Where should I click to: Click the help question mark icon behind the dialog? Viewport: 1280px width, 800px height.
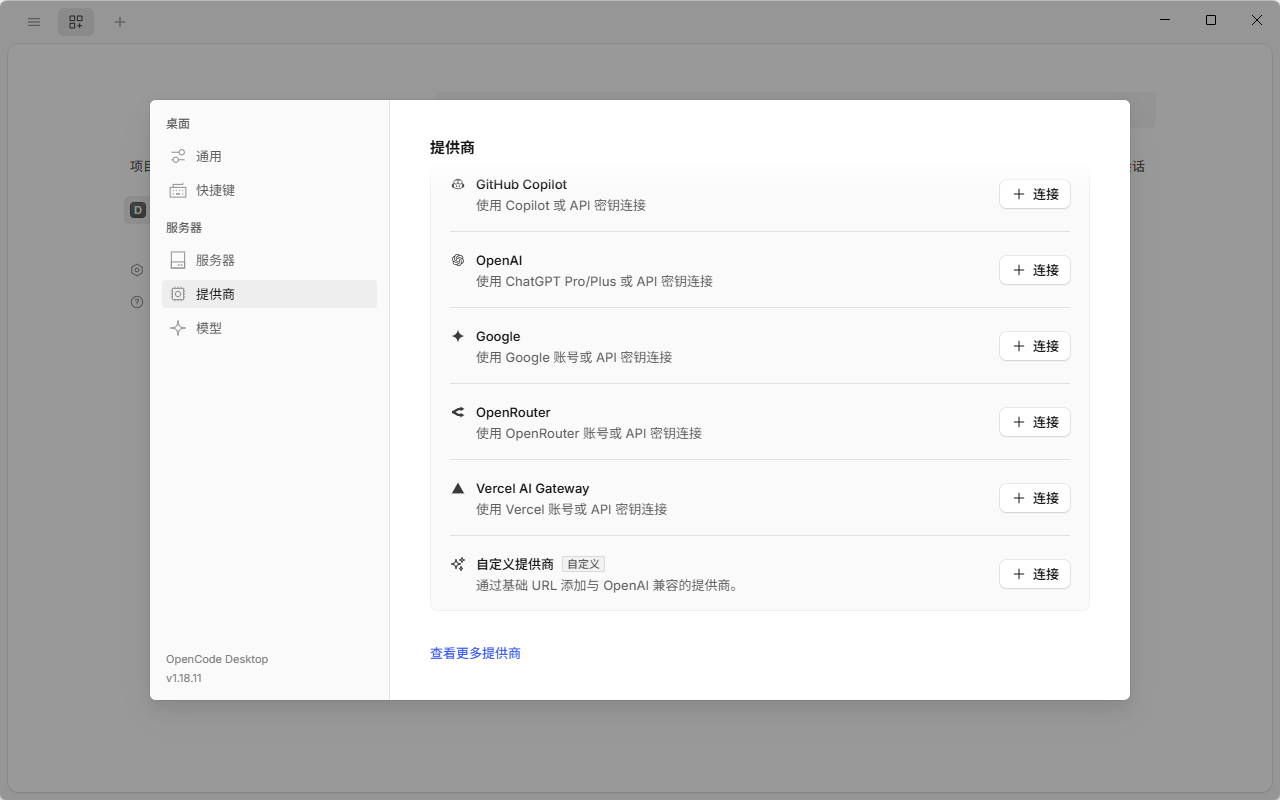pos(137,302)
